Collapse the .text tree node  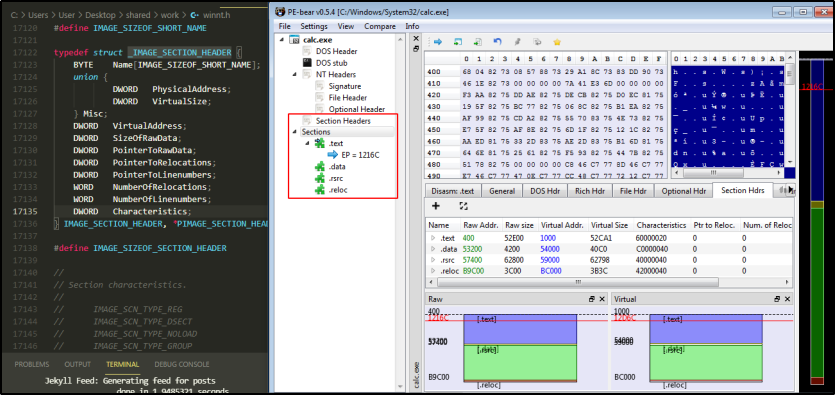(x=307, y=143)
